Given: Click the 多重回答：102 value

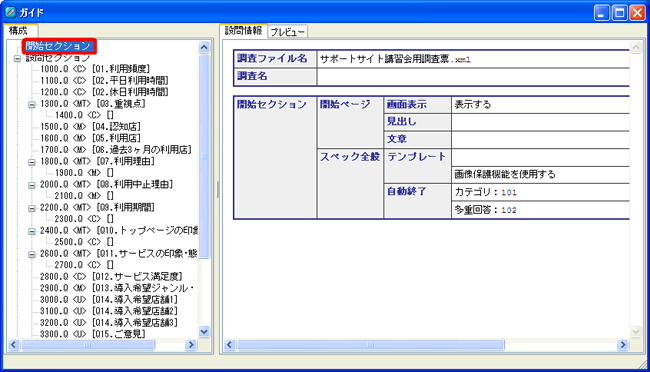Looking at the screenshot, I should pos(485,210).
